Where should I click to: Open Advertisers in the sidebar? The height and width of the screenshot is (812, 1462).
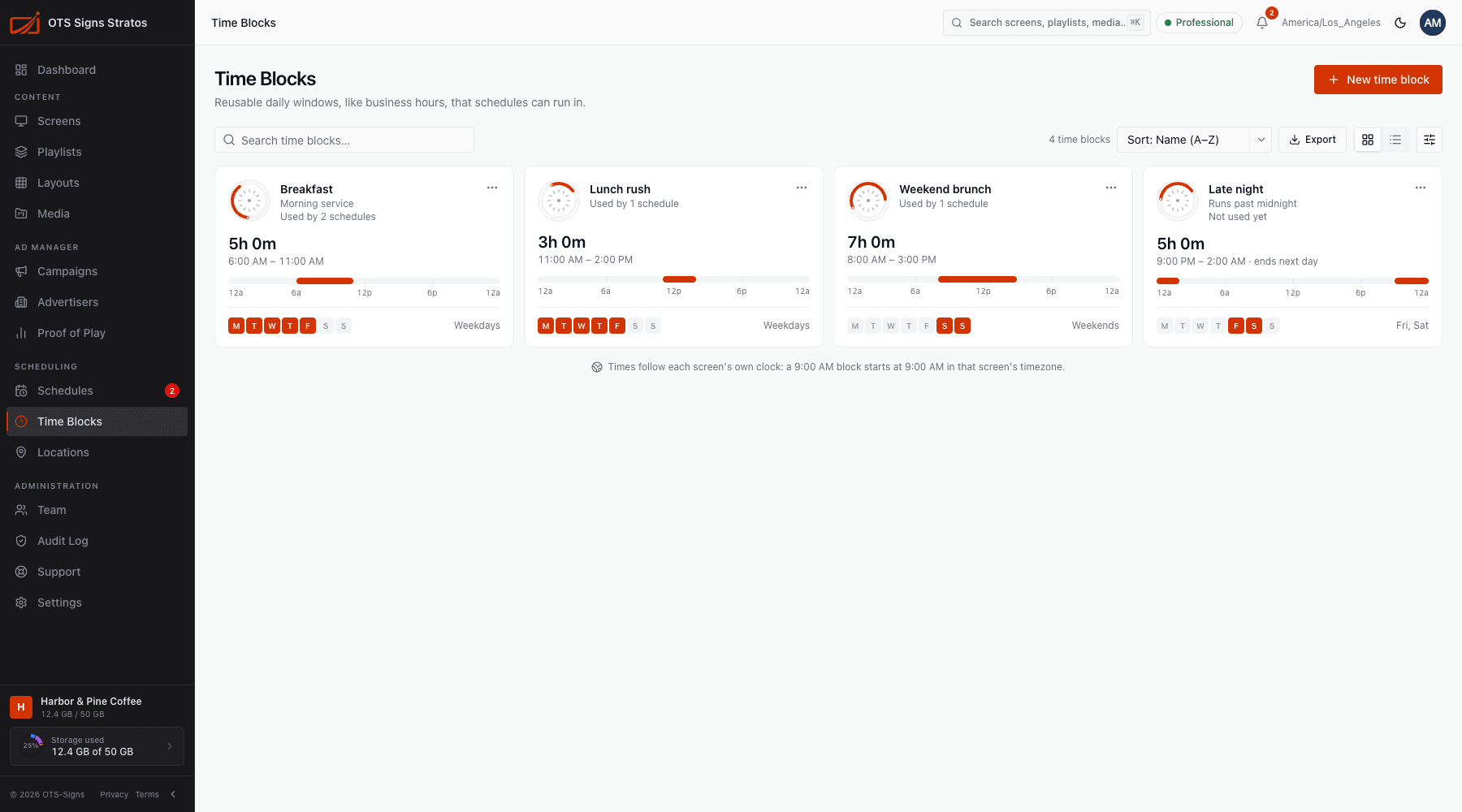[97, 302]
